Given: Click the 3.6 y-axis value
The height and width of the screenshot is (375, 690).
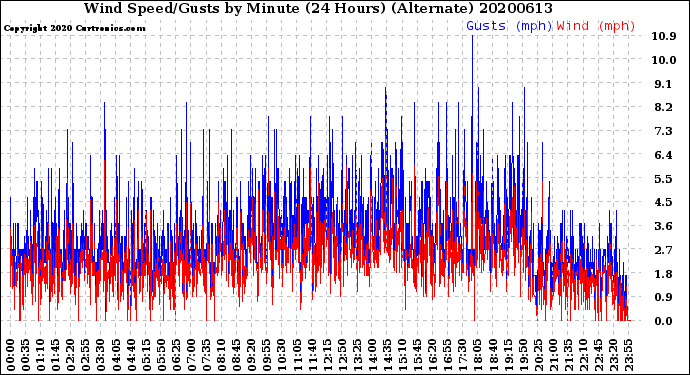Looking at the screenshot, I should coord(663,226).
